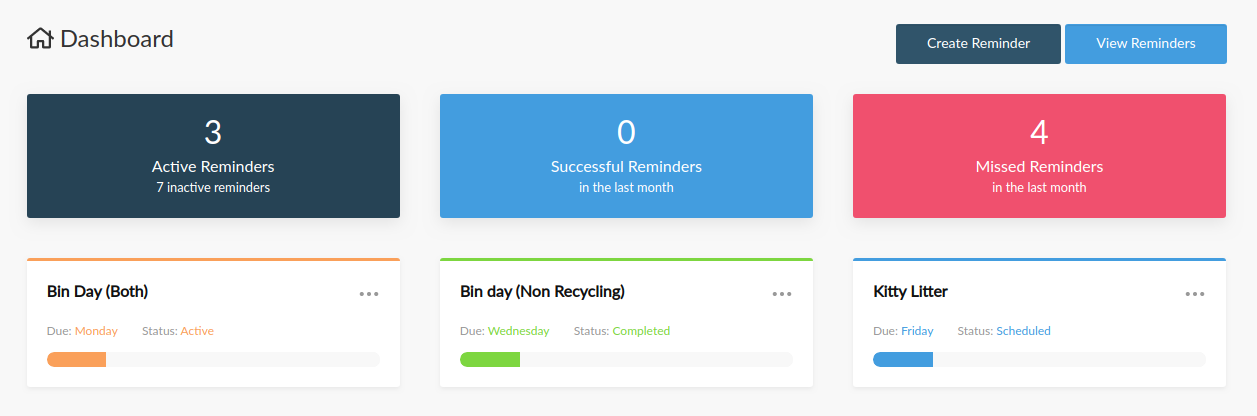Click the Missed Reminders stat card
The width and height of the screenshot is (1257, 416).
point(1039,156)
